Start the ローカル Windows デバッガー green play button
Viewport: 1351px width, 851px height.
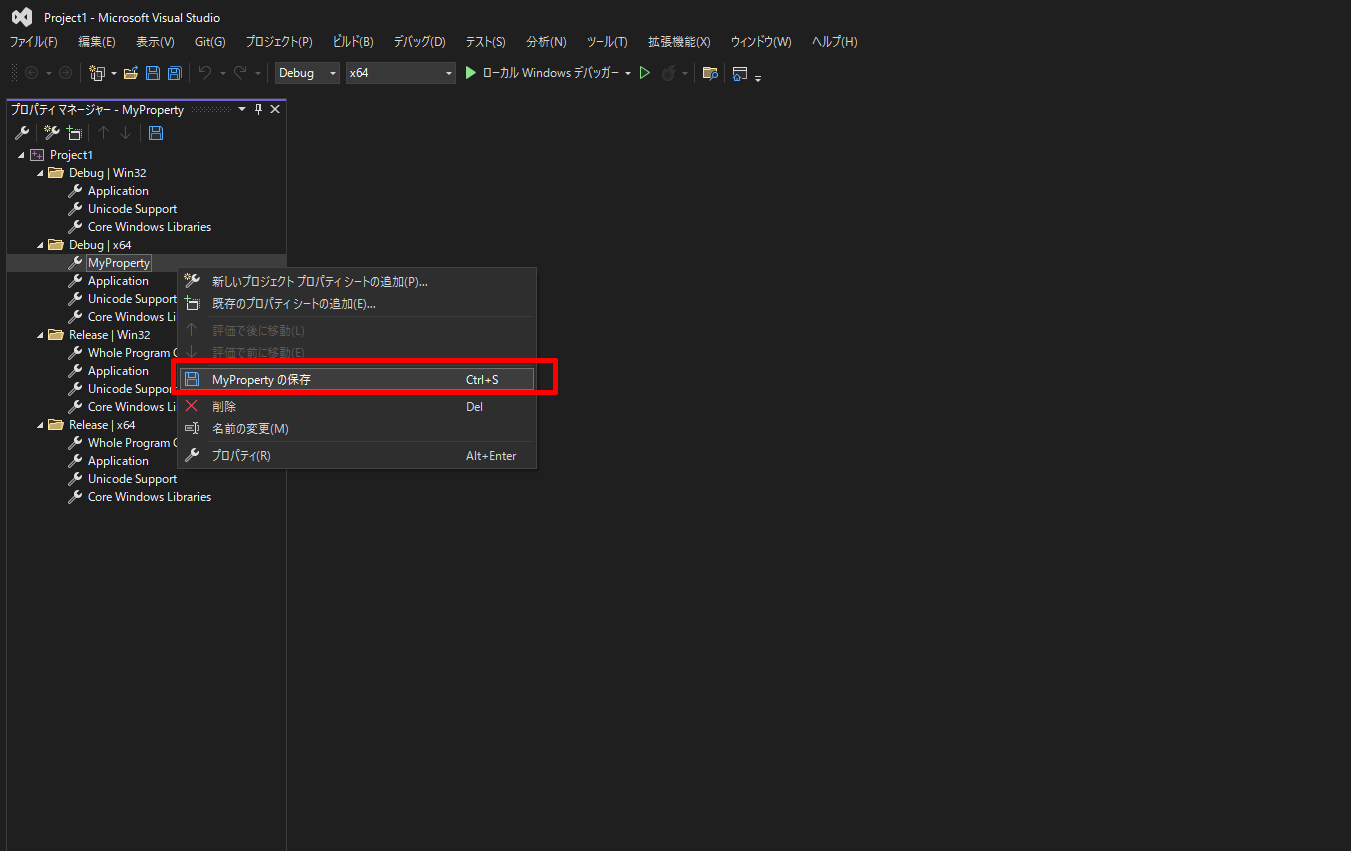click(471, 73)
